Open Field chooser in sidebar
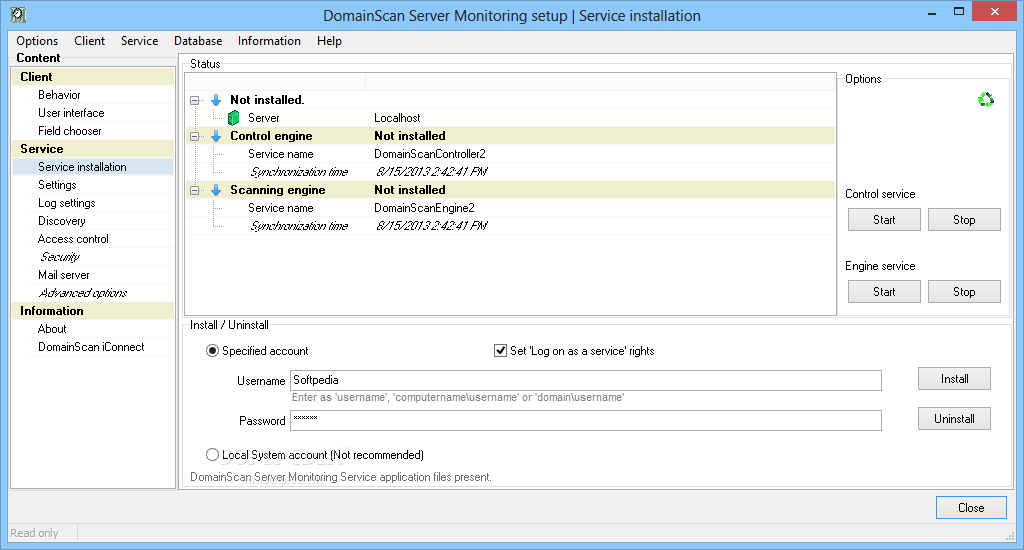 click(70, 131)
